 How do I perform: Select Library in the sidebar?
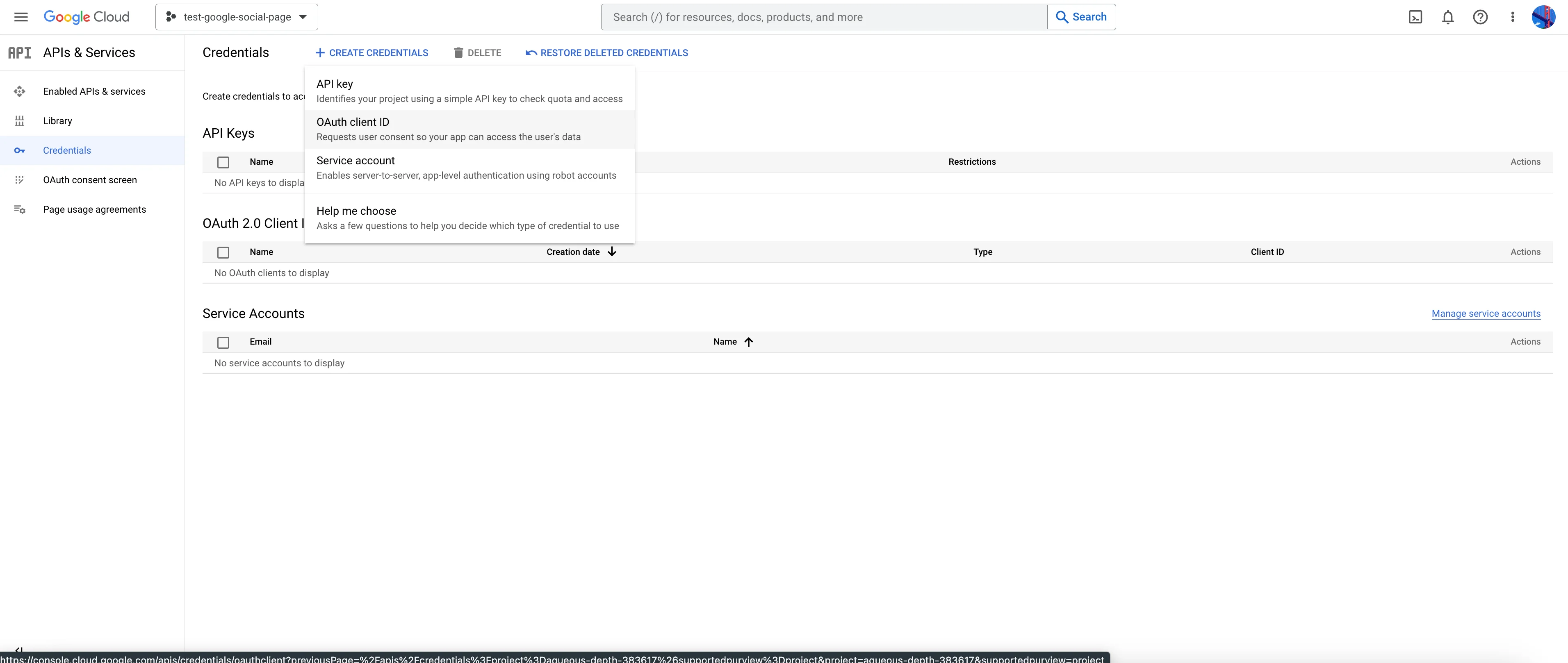point(57,120)
